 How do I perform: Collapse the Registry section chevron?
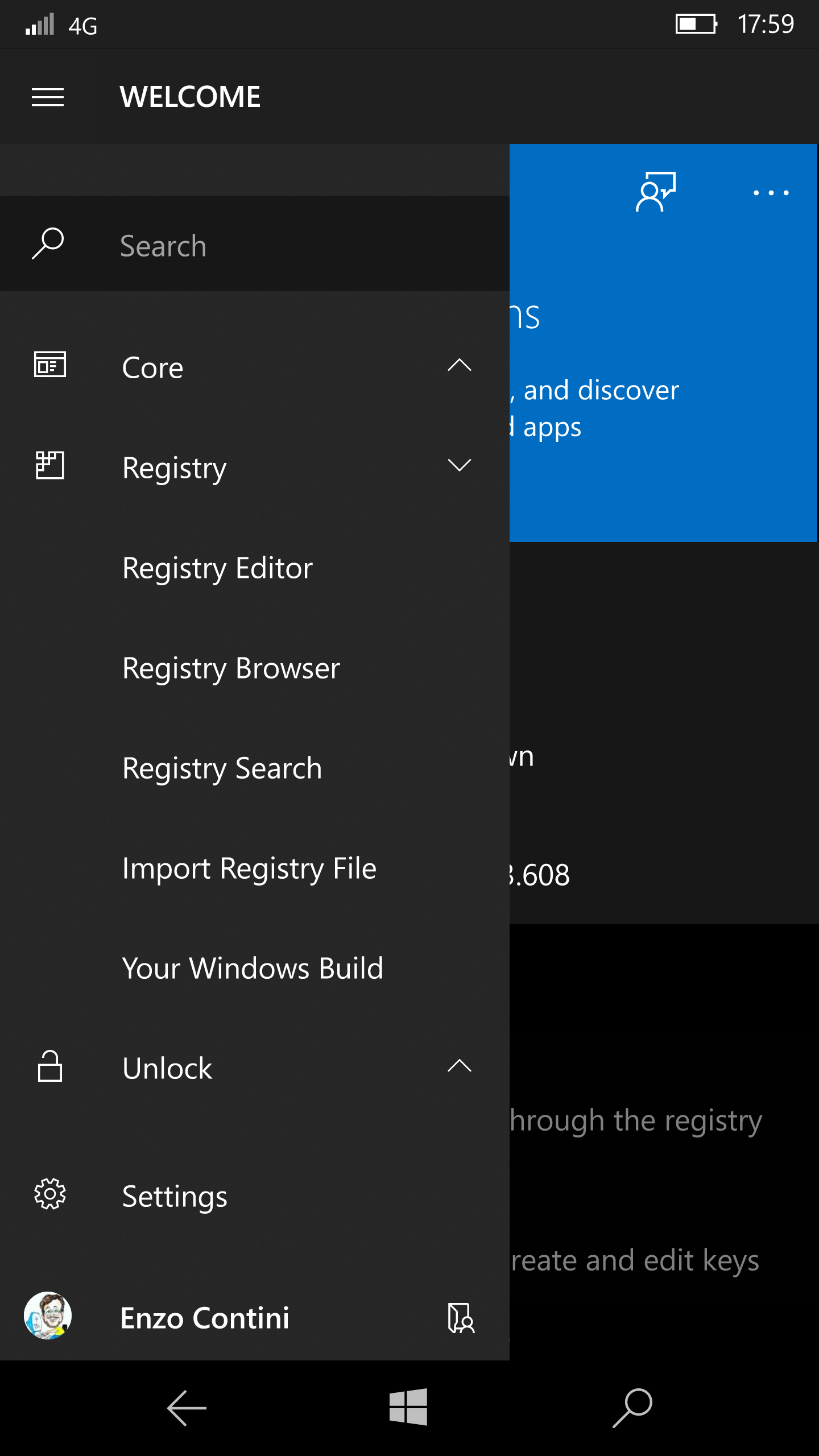point(460,466)
